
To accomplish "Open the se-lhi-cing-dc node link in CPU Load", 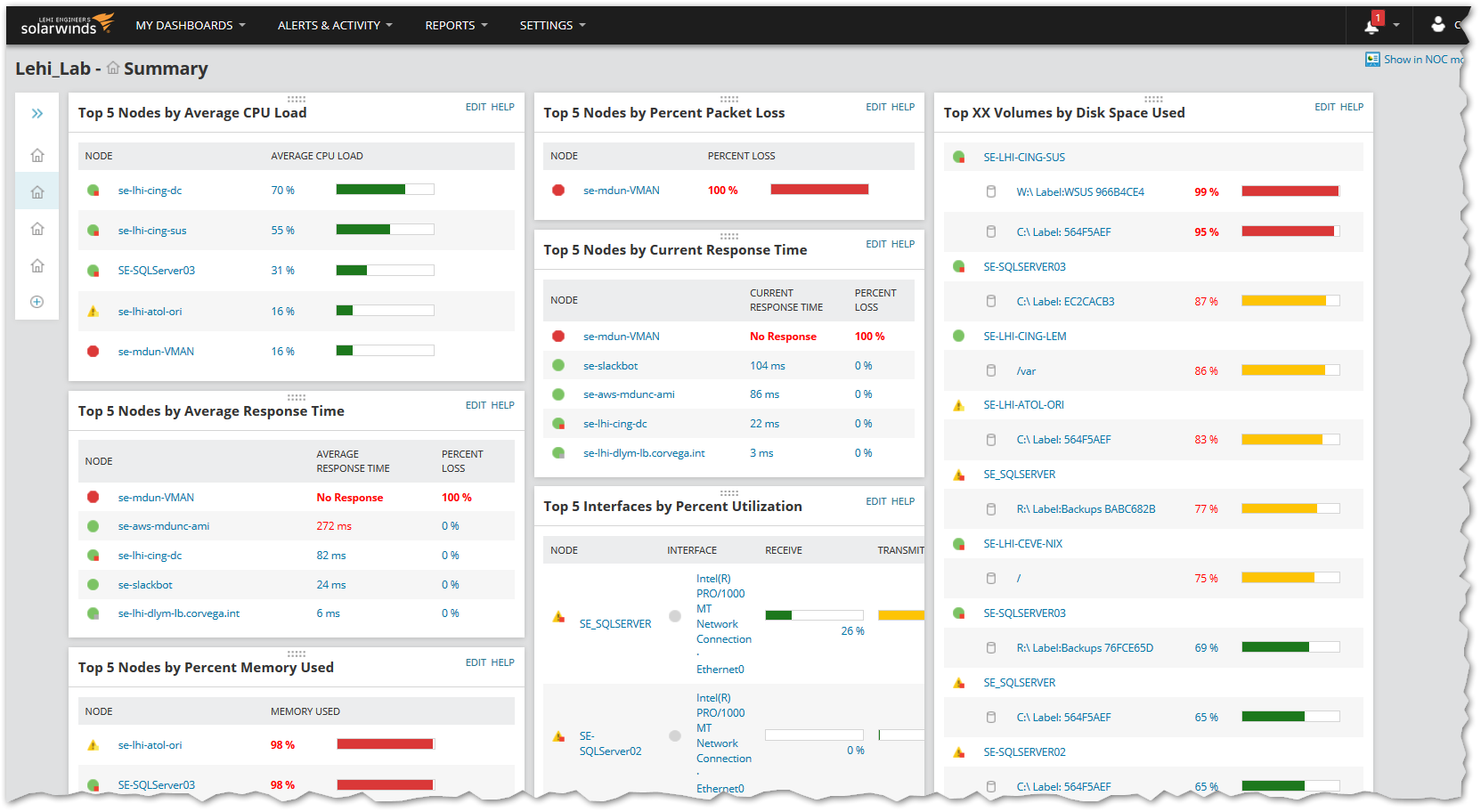I will pyautogui.click(x=150, y=191).
